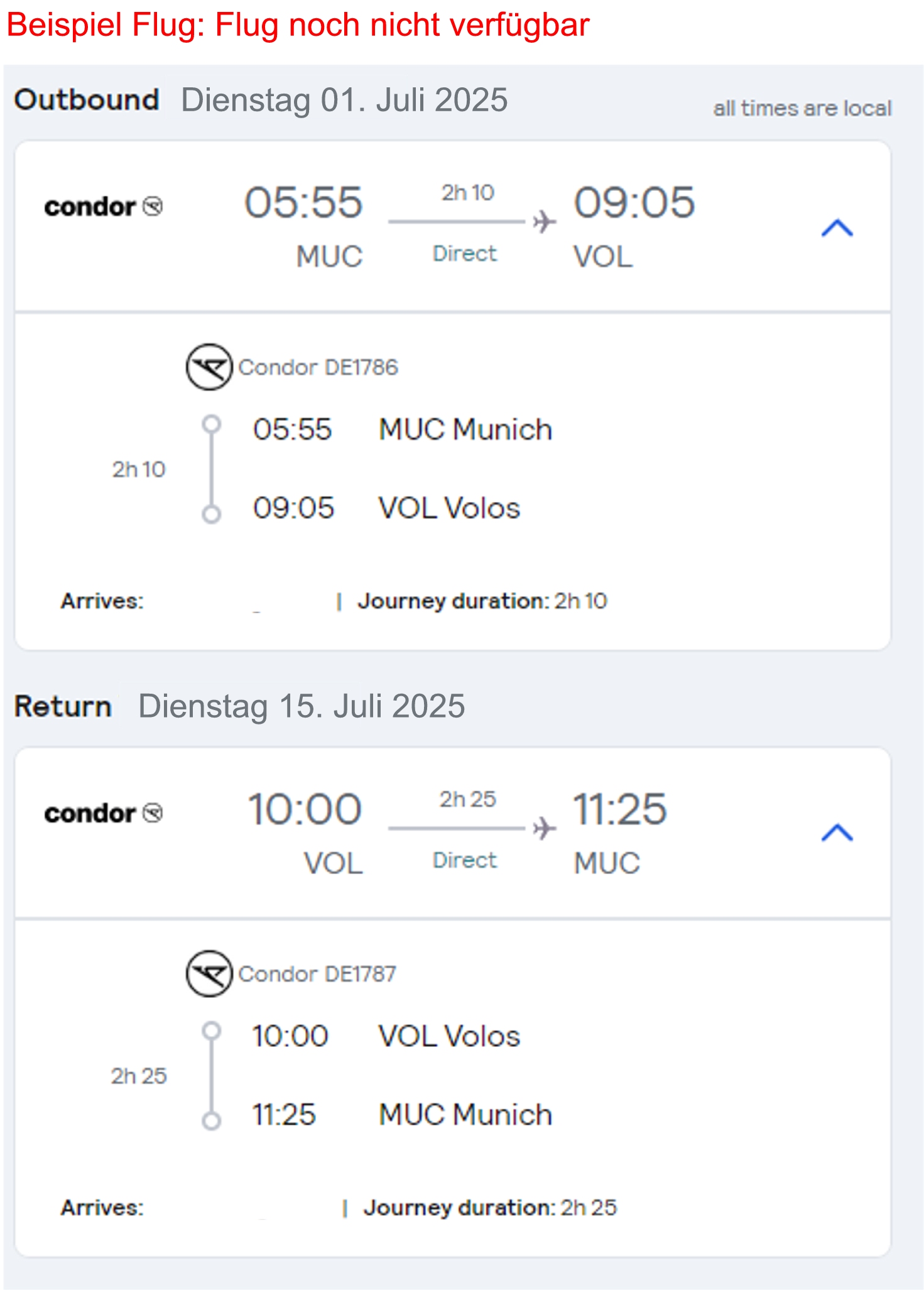Click the outbound Direct label
924x1290 pixels.
click(x=465, y=253)
